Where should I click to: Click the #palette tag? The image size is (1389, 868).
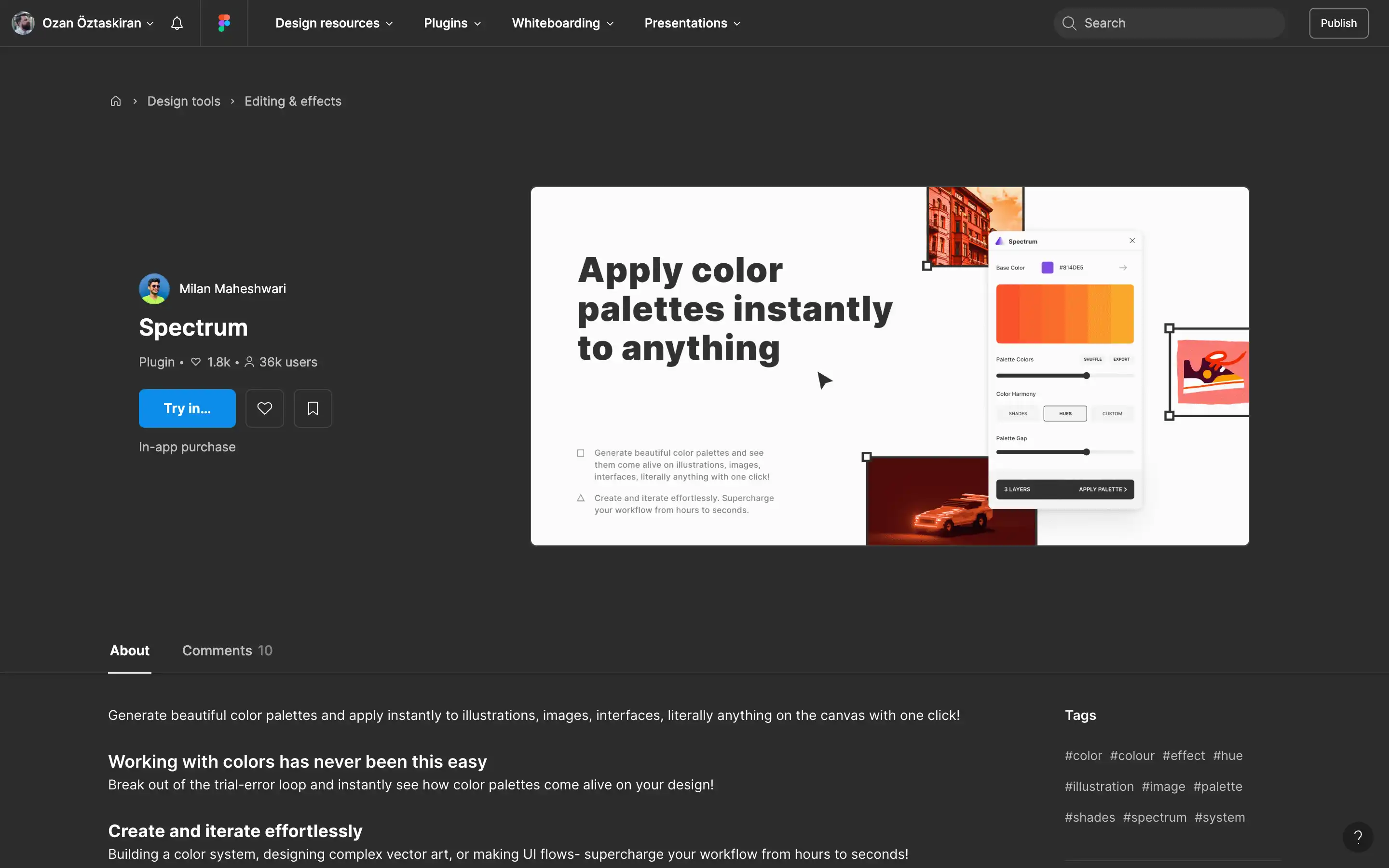[x=1217, y=787]
